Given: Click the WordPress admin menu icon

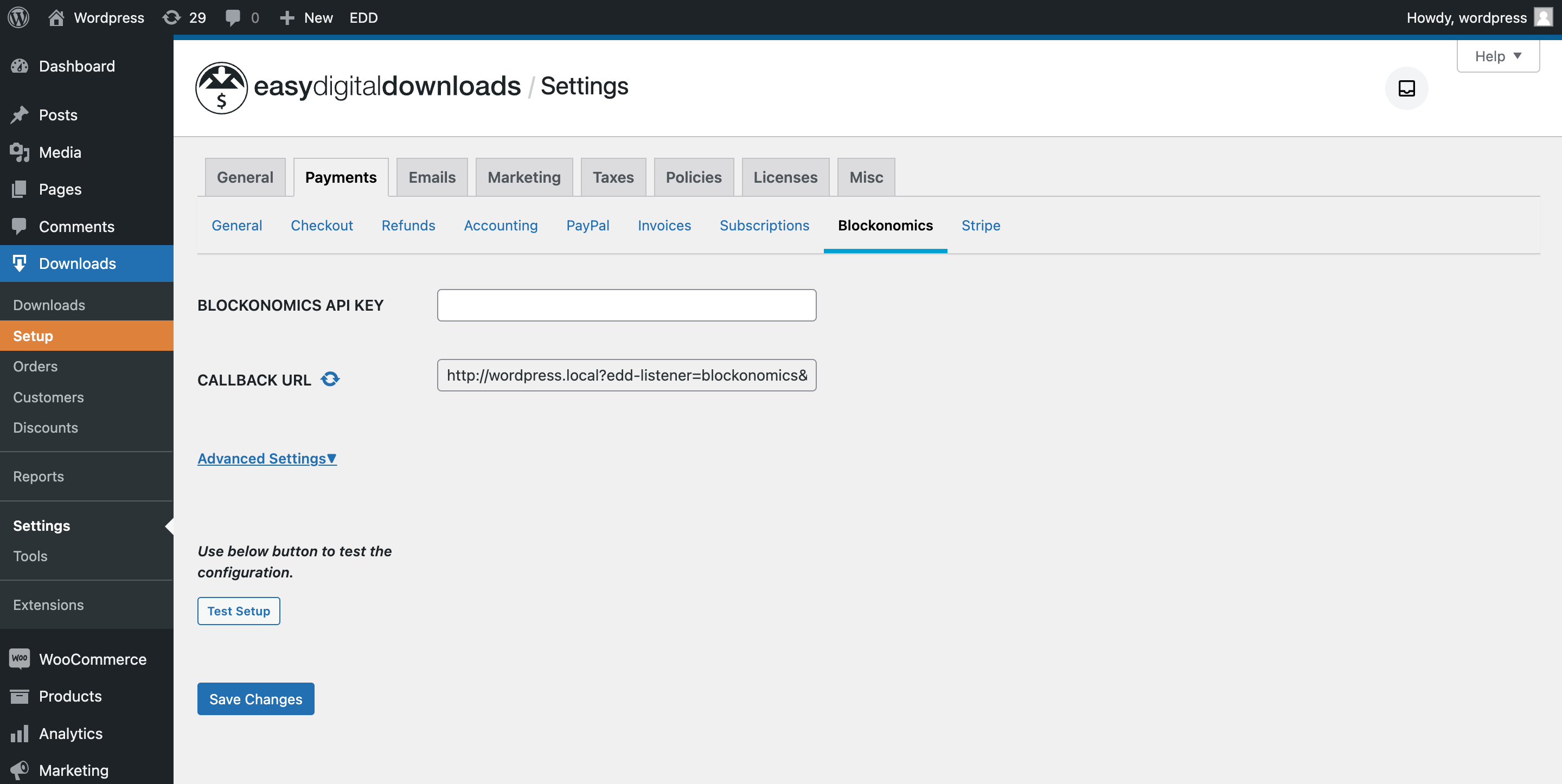Looking at the screenshot, I should pyautogui.click(x=21, y=17).
